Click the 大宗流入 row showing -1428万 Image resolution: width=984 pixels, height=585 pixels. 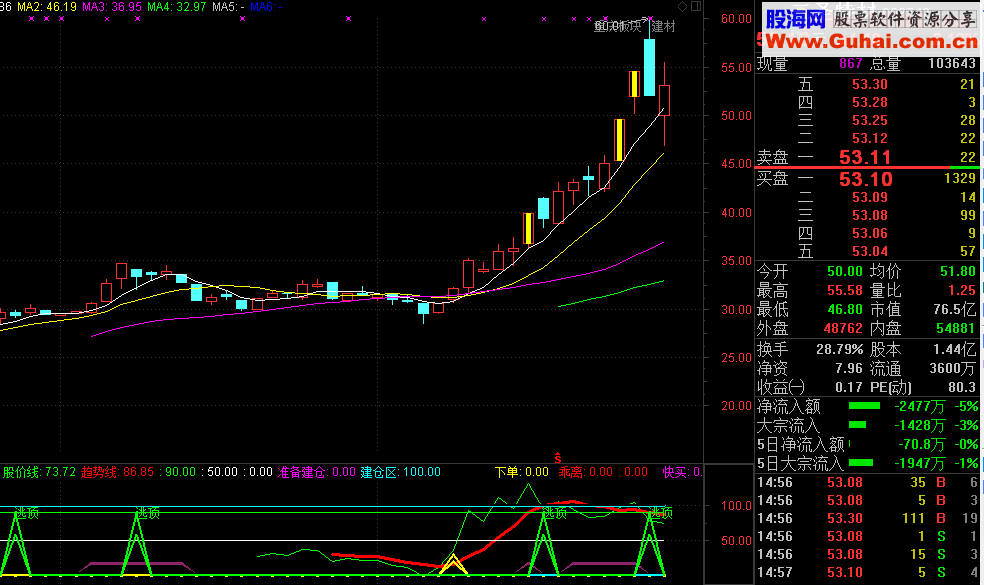(867, 426)
